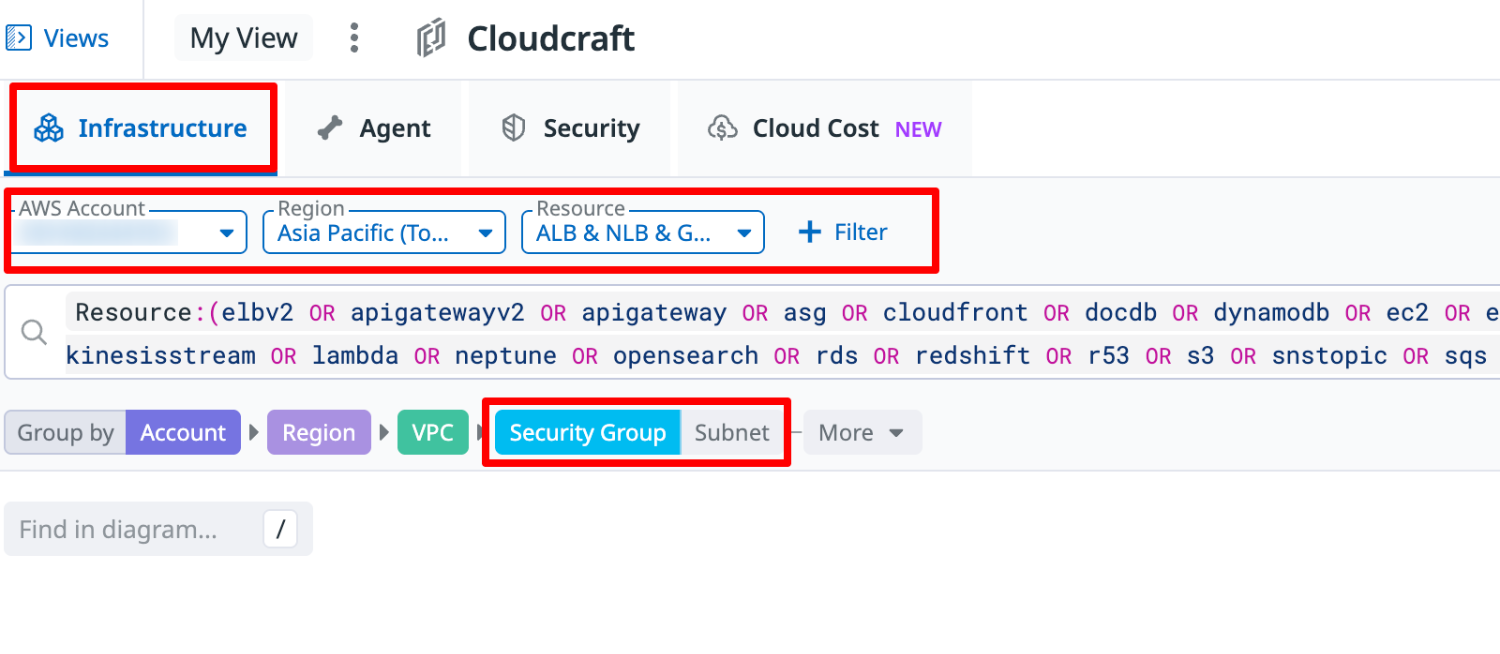Click the Group by label

tap(65, 433)
